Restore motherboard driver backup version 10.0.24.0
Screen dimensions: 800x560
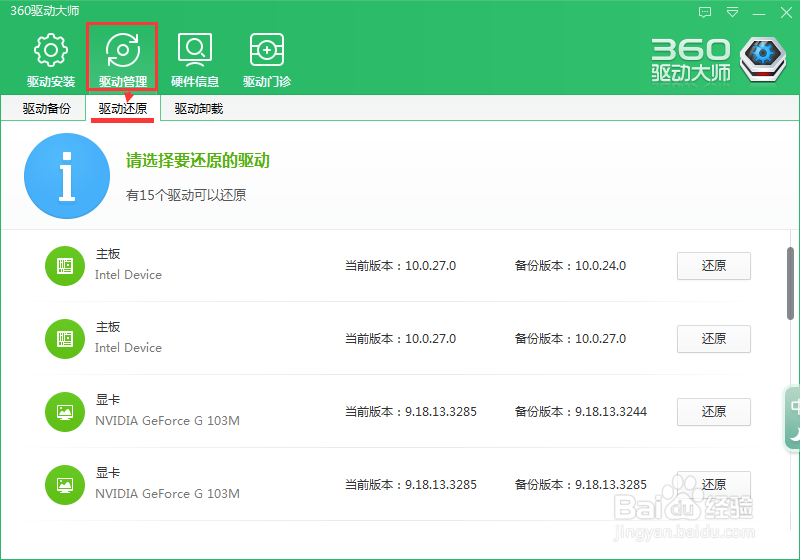[x=713, y=266]
